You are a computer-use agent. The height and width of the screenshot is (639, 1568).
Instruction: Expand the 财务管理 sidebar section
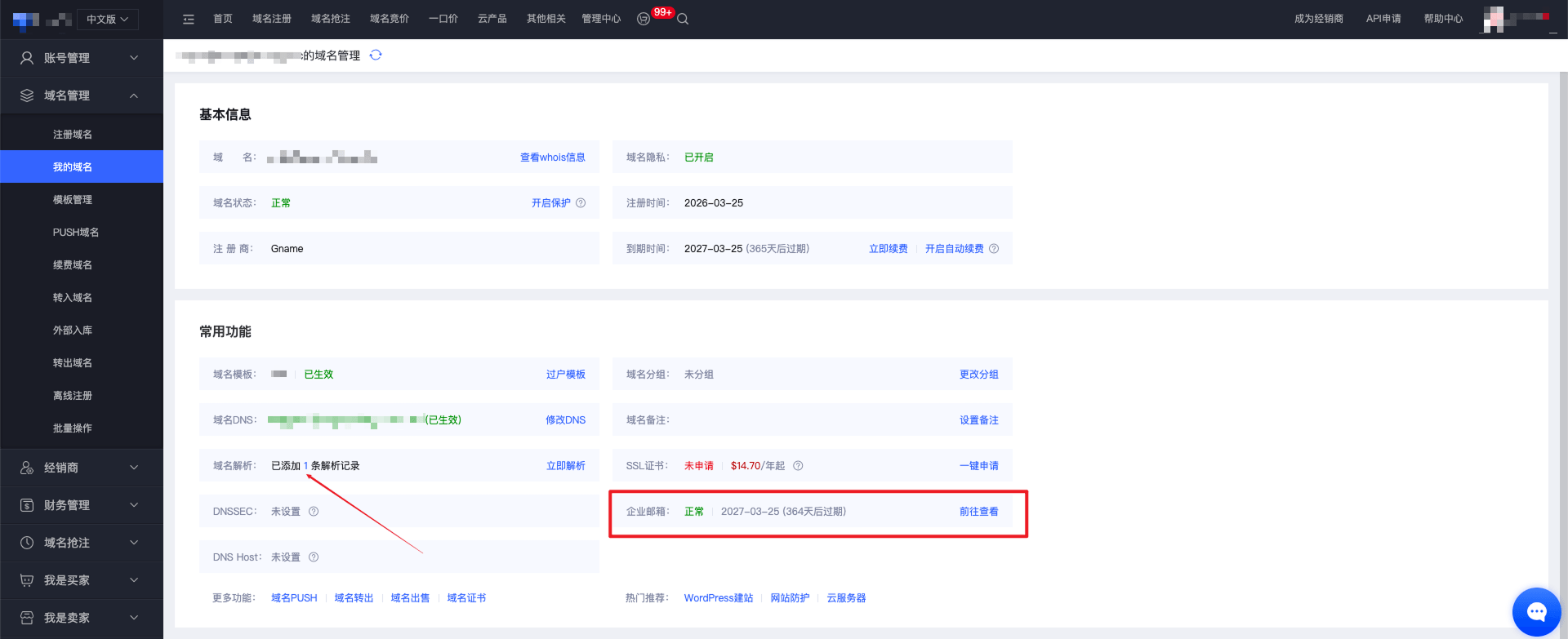click(x=82, y=505)
